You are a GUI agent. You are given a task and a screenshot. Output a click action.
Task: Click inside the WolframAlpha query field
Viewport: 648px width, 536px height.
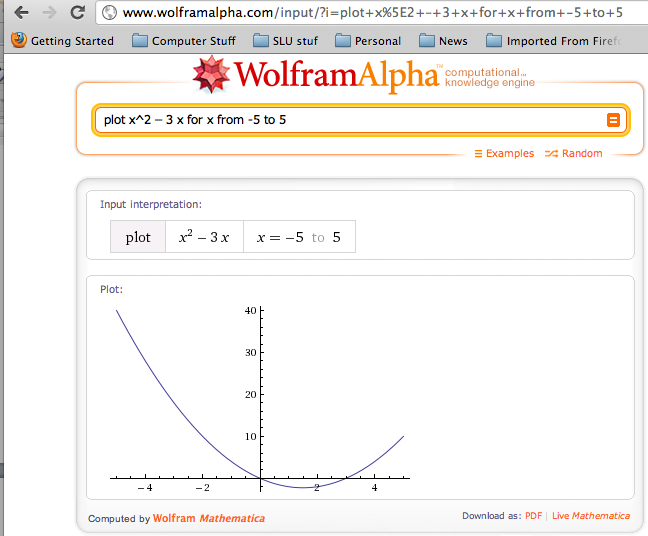350,120
